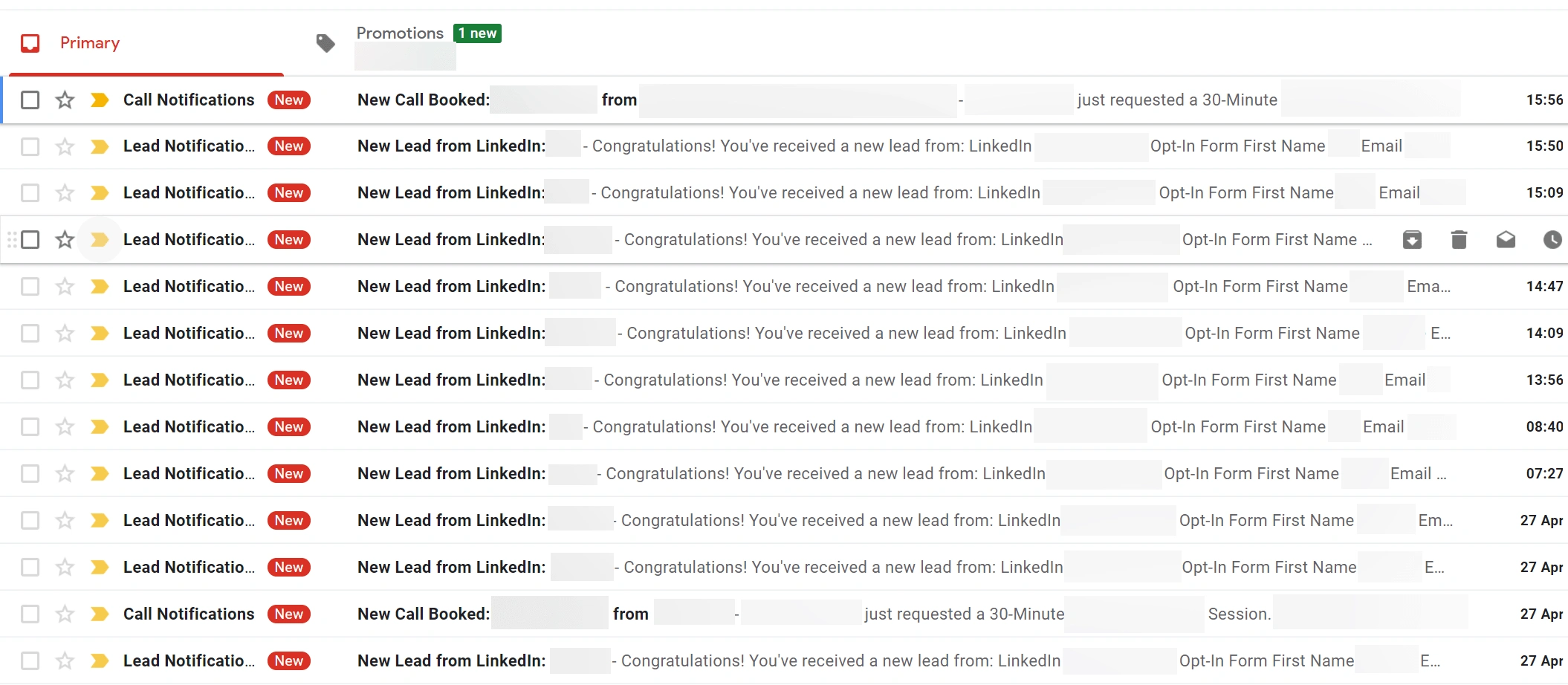Toggle importance marker on 15:09 lead email
The image size is (1568, 685).
pos(100,193)
